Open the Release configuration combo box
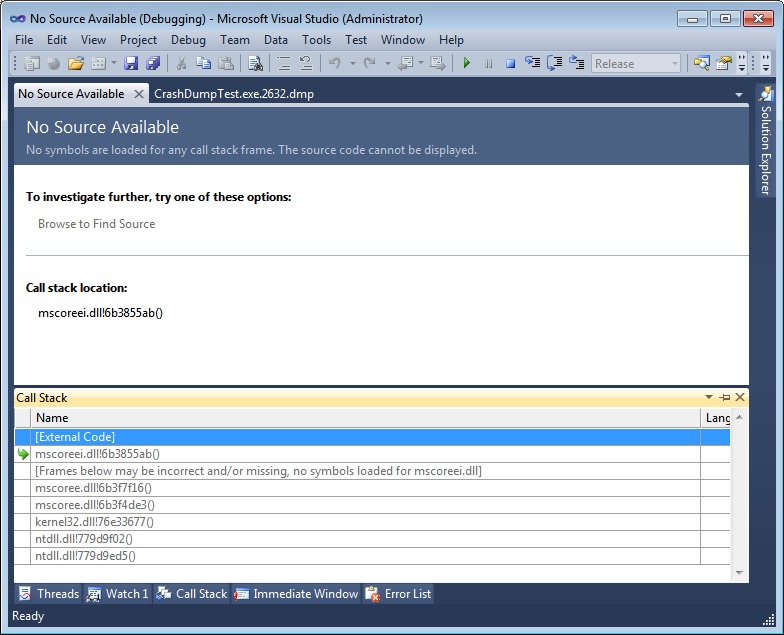 636,64
